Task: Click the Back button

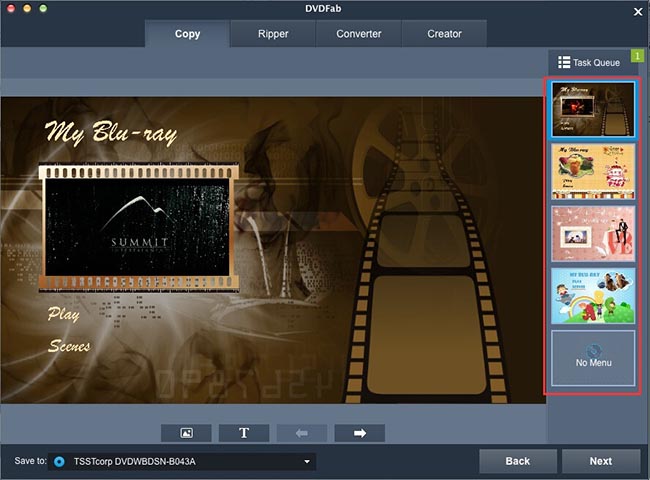Action: [518, 461]
